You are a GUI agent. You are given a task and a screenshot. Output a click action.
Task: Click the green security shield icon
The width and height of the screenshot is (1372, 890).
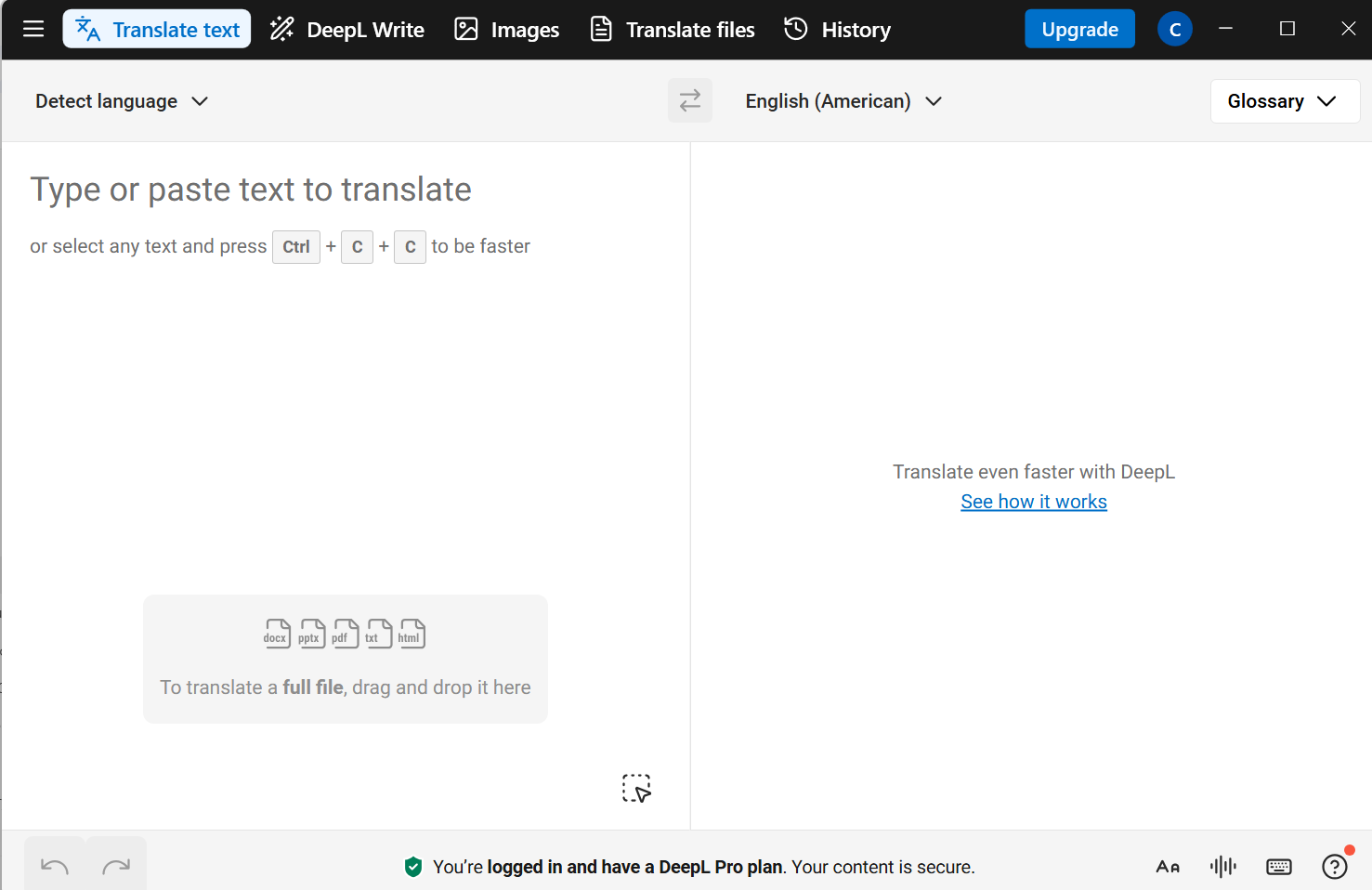[x=413, y=867]
